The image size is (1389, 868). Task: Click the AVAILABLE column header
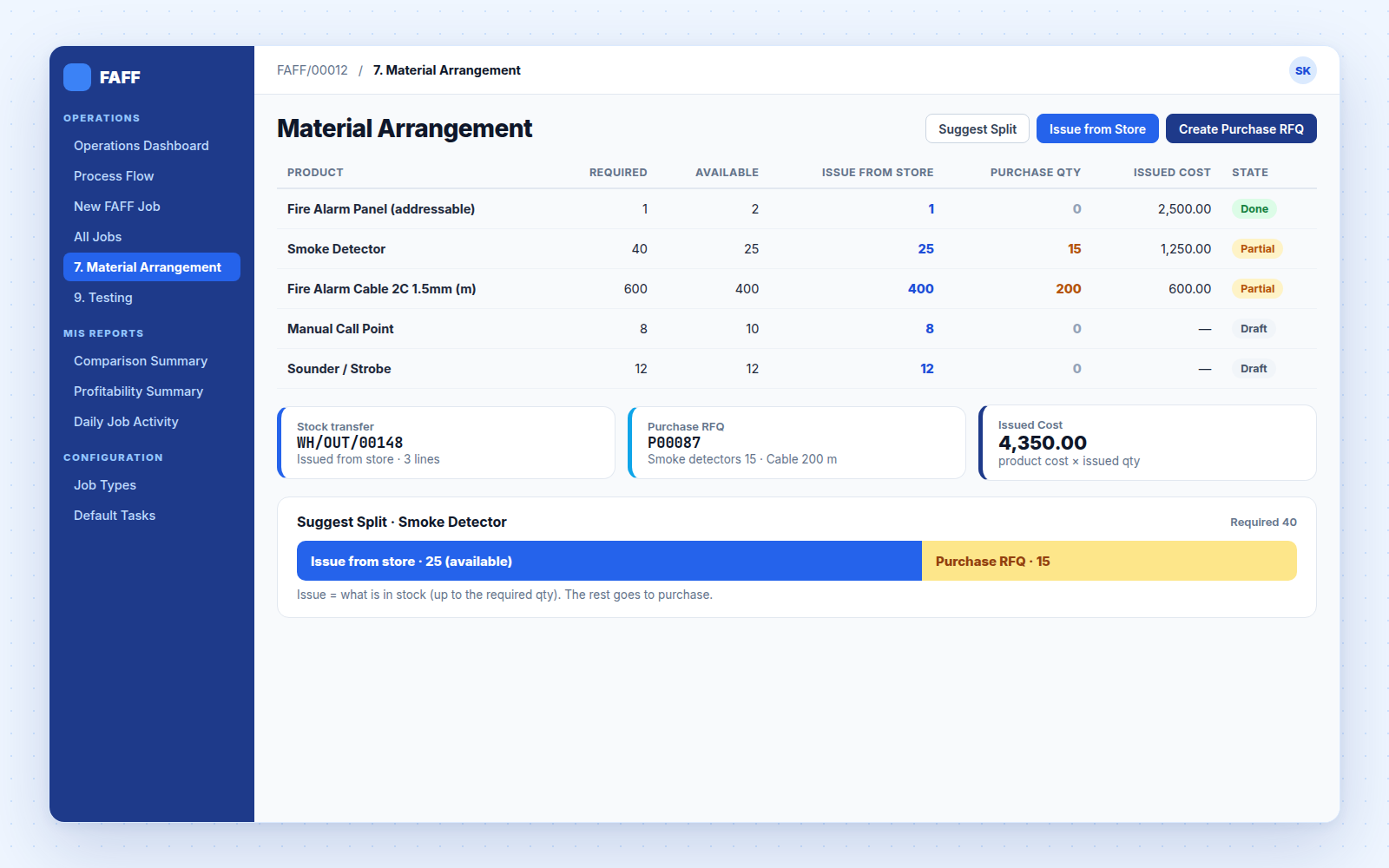coord(727,173)
